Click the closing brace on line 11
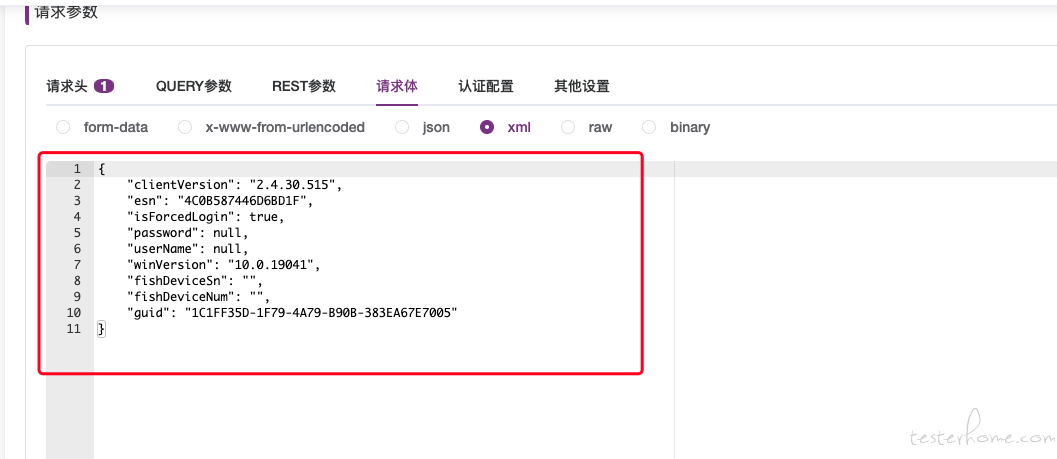The image size is (1057, 459). click(x=101, y=329)
